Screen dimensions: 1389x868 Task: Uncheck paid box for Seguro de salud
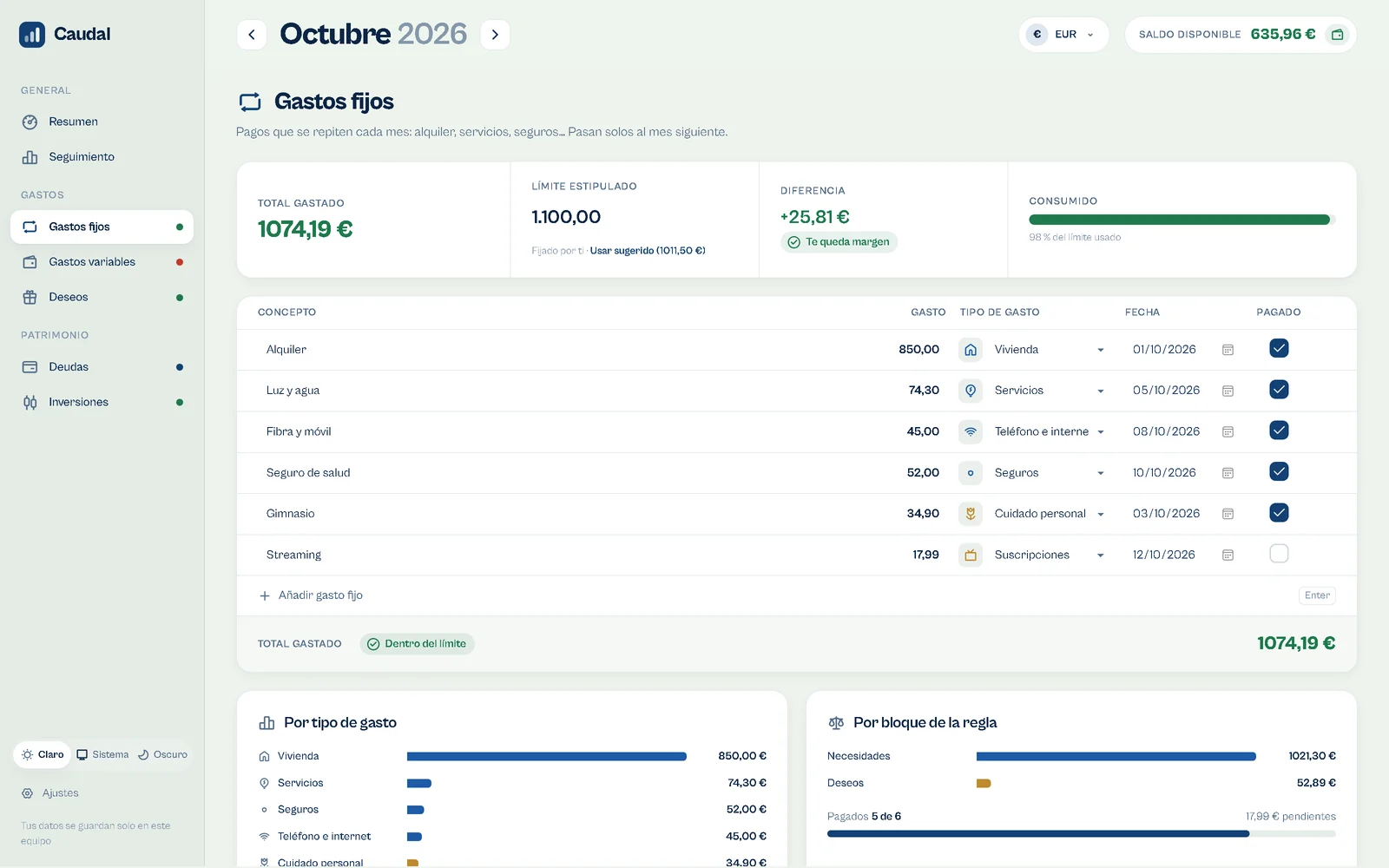(x=1279, y=471)
